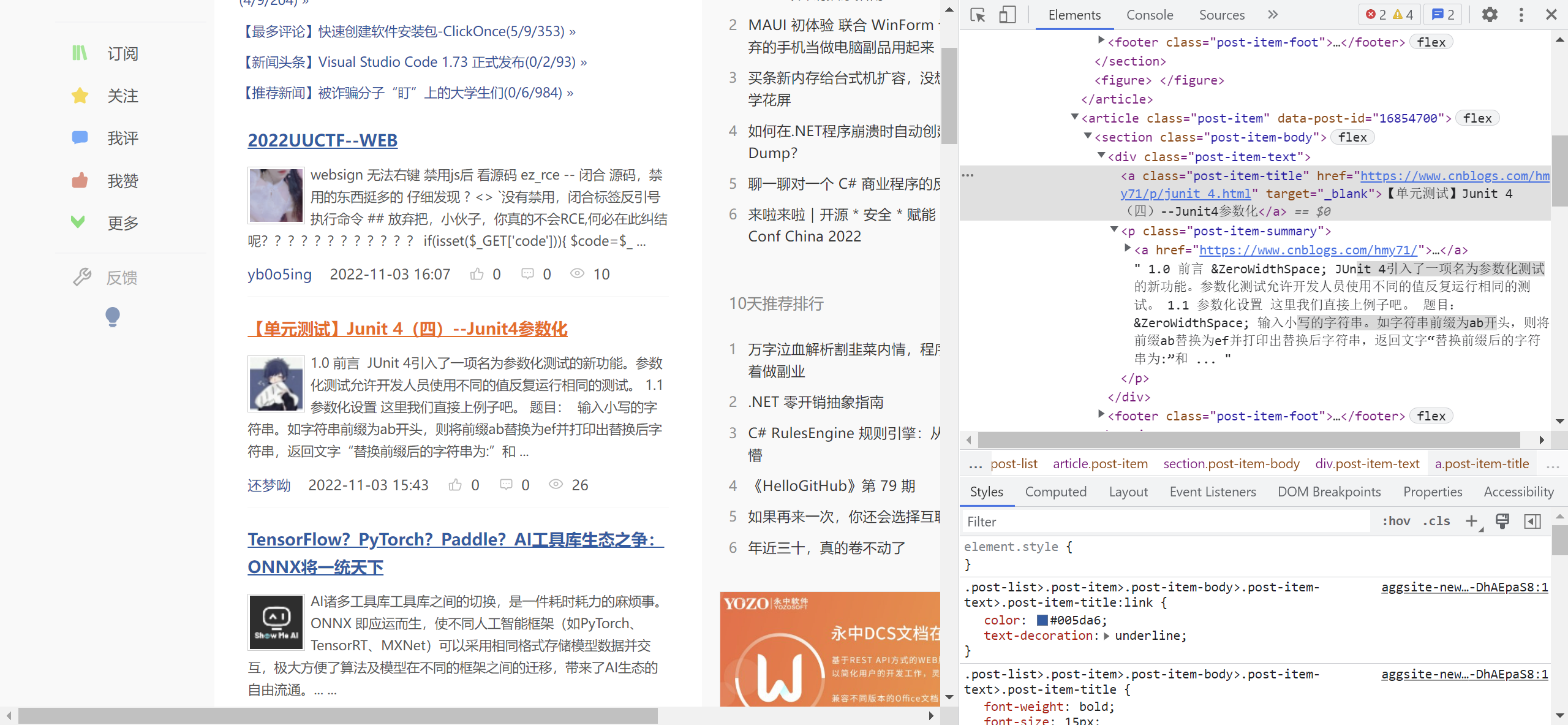Toggle the .cls classes panel

tap(1436, 521)
